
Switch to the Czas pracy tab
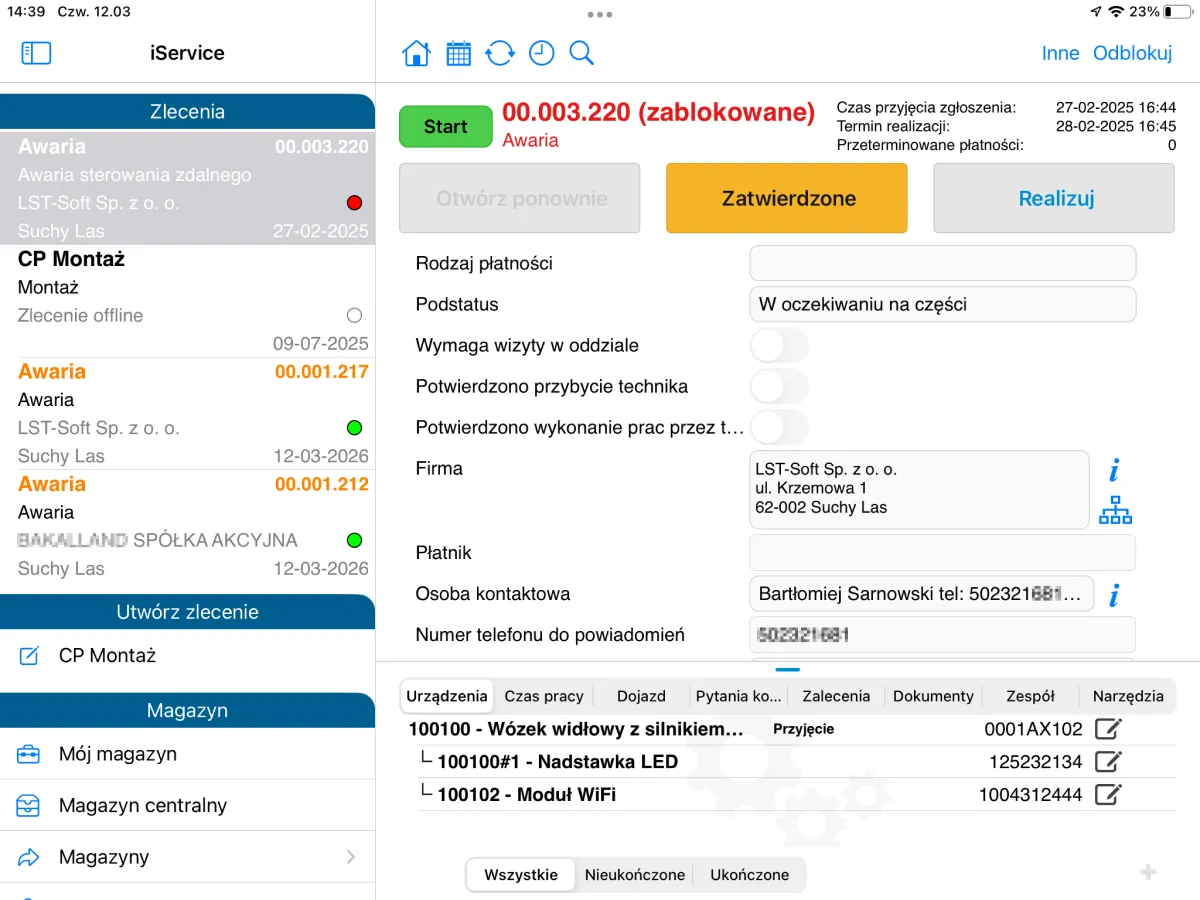click(544, 696)
